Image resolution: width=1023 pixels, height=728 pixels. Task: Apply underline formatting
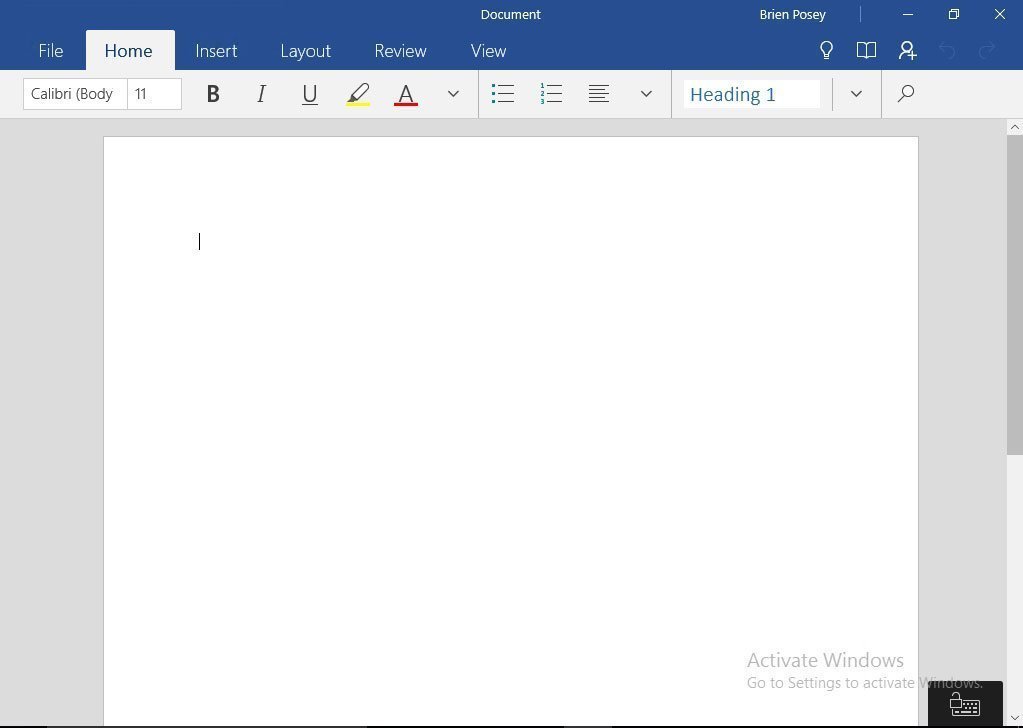(309, 93)
